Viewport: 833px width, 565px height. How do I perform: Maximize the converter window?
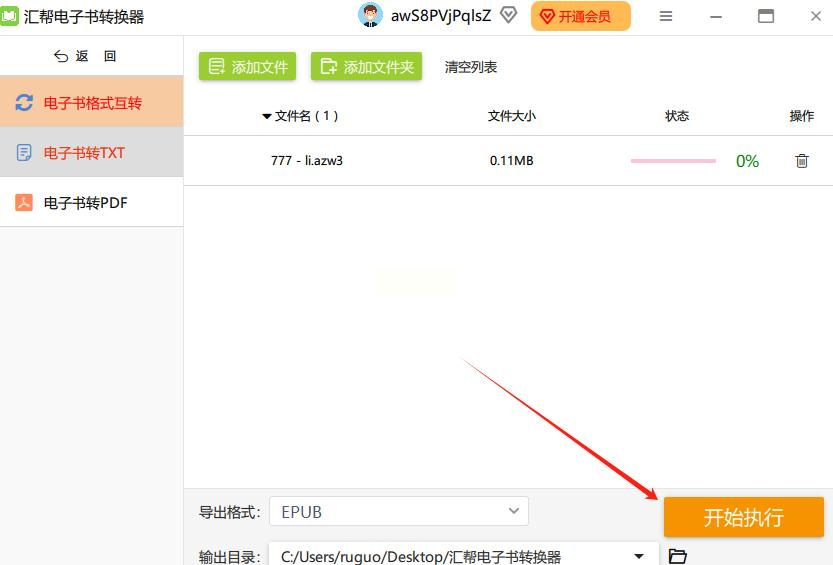coord(766,16)
